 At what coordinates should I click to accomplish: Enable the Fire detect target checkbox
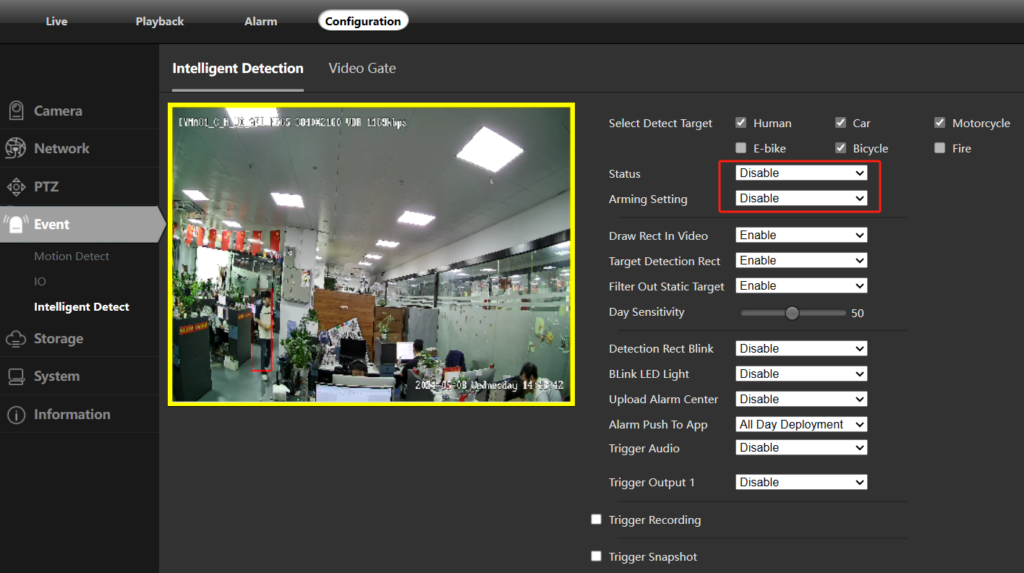(x=939, y=148)
